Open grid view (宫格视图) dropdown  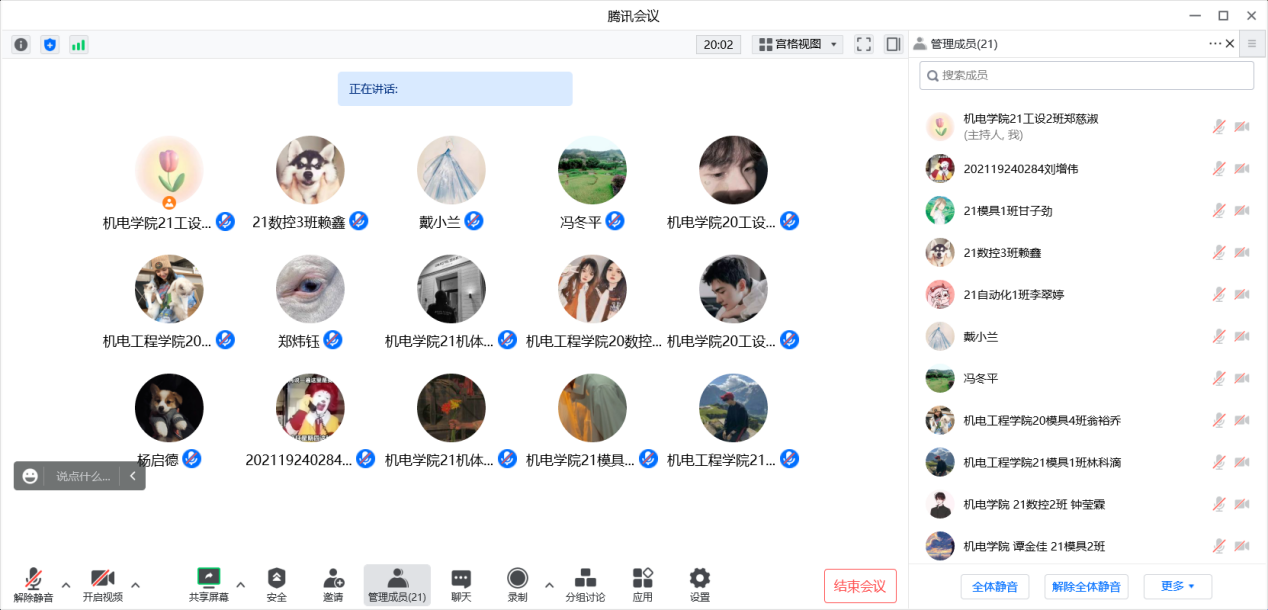coord(797,44)
